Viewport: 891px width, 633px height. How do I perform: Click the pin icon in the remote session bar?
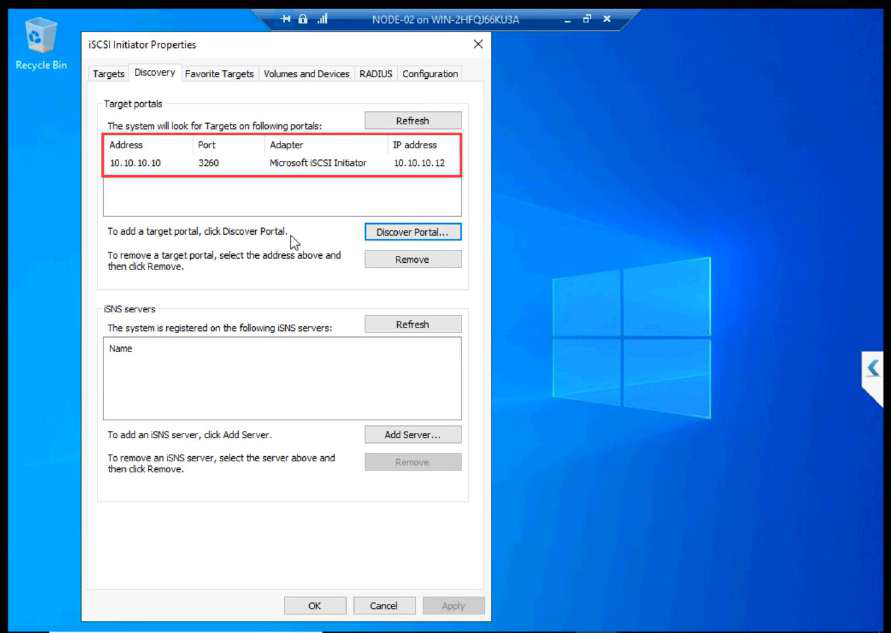pyautogui.click(x=286, y=19)
